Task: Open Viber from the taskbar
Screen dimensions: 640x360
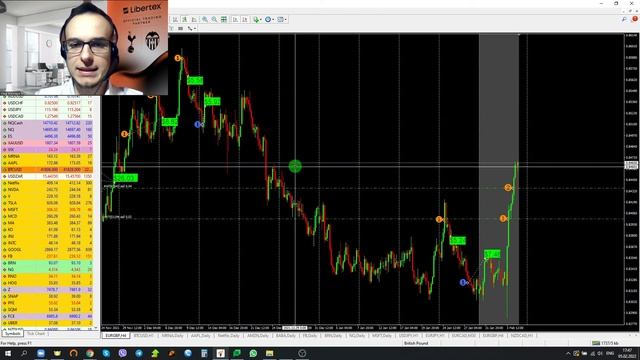Action: [122, 353]
